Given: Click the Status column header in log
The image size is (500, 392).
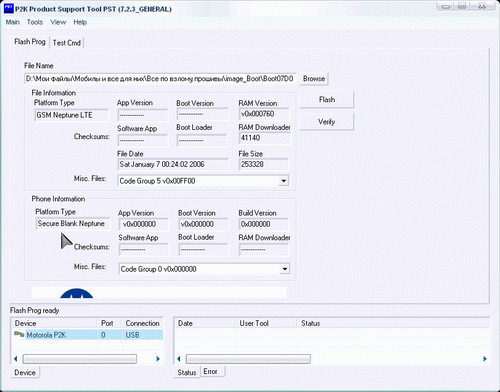Looking at the screenshot, I should click(393, 323).
